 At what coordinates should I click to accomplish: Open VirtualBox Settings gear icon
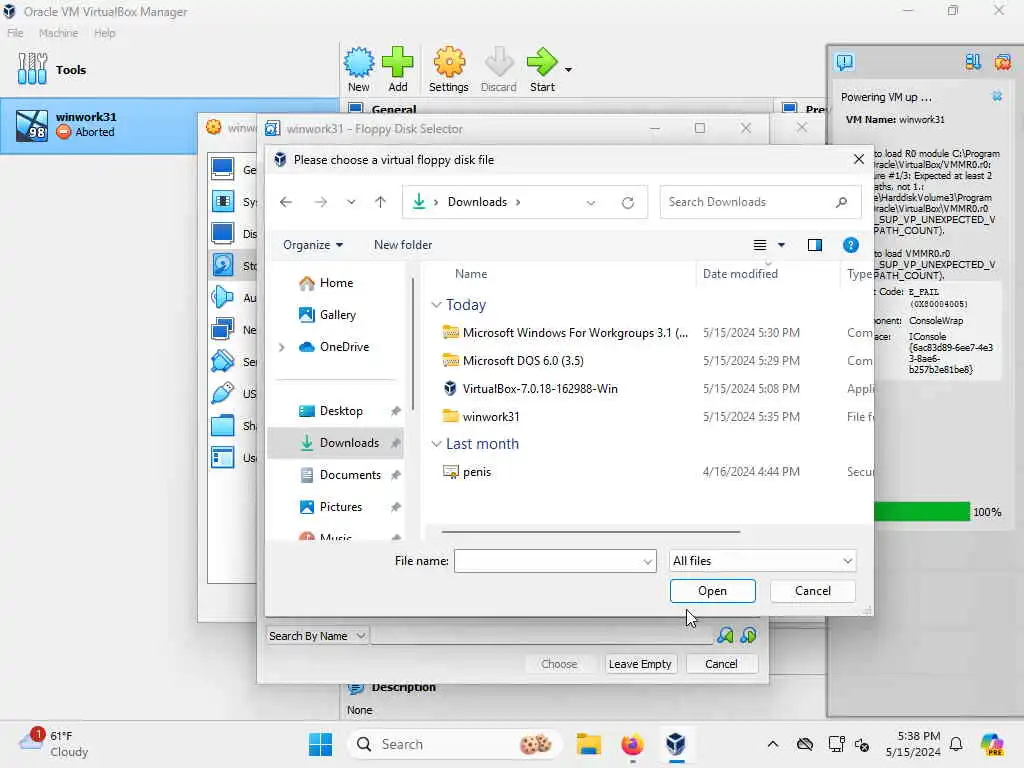point(449,70)
